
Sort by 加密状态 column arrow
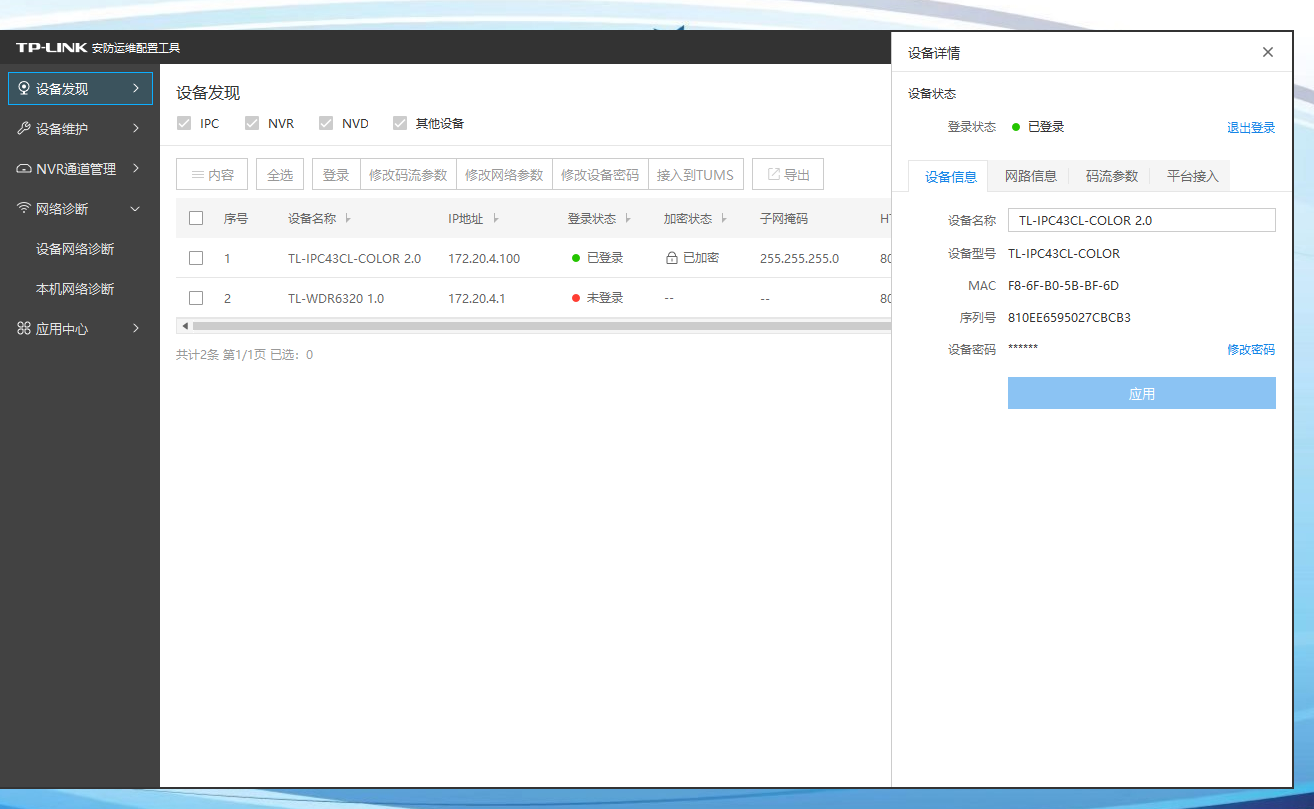pos(724,218)
